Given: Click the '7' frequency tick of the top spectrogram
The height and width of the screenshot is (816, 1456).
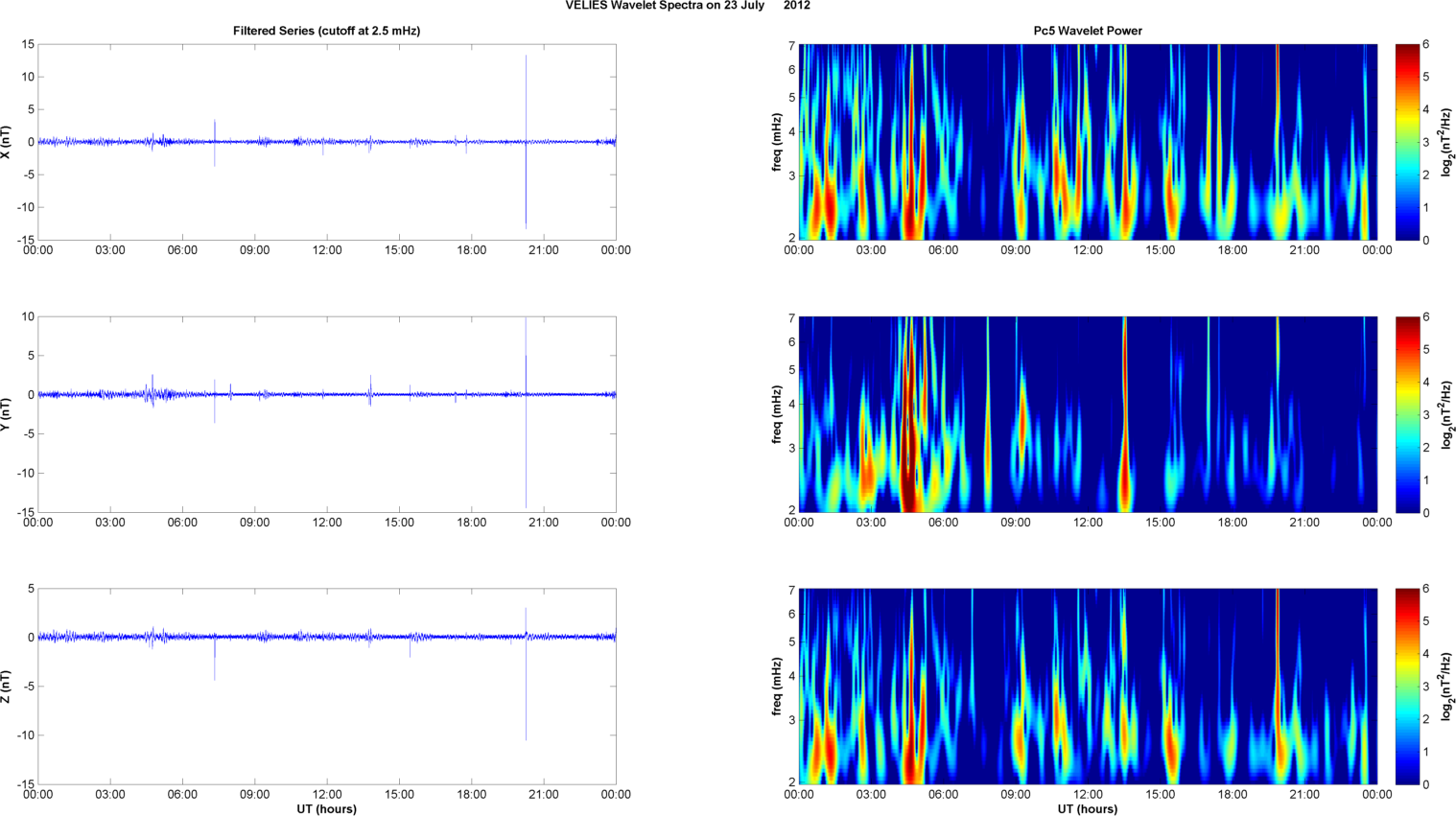Looking at the screenshot, I should click(792, 46).
